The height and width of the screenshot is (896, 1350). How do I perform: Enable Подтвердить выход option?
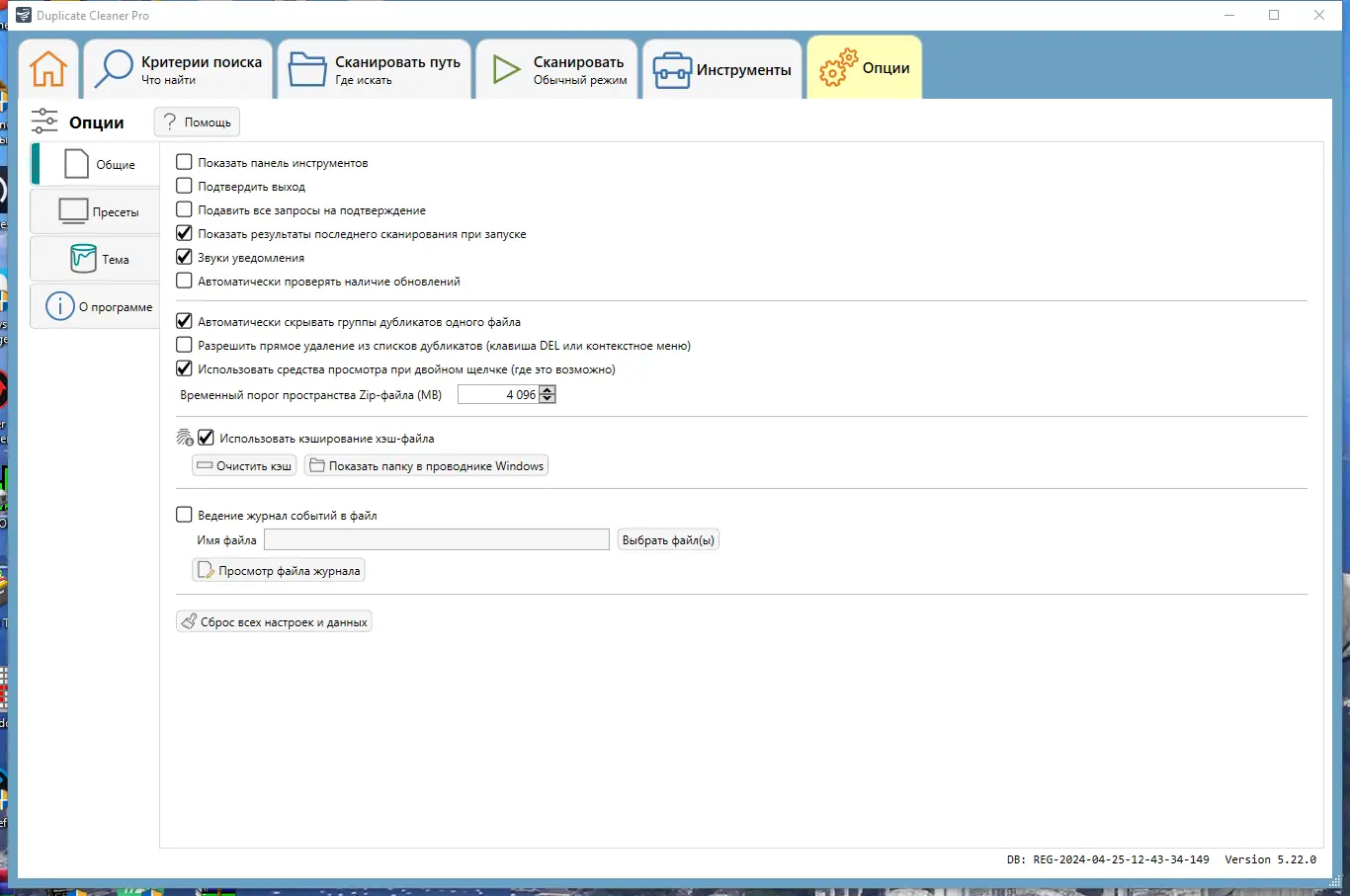pos(183,186)
